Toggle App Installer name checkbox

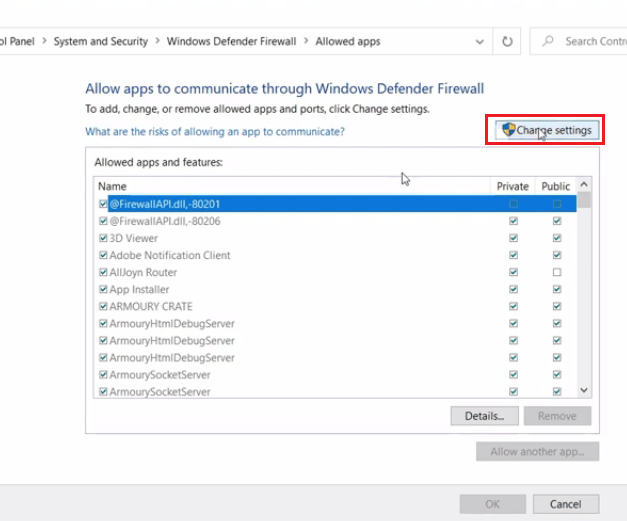click(x=103, y=289)
